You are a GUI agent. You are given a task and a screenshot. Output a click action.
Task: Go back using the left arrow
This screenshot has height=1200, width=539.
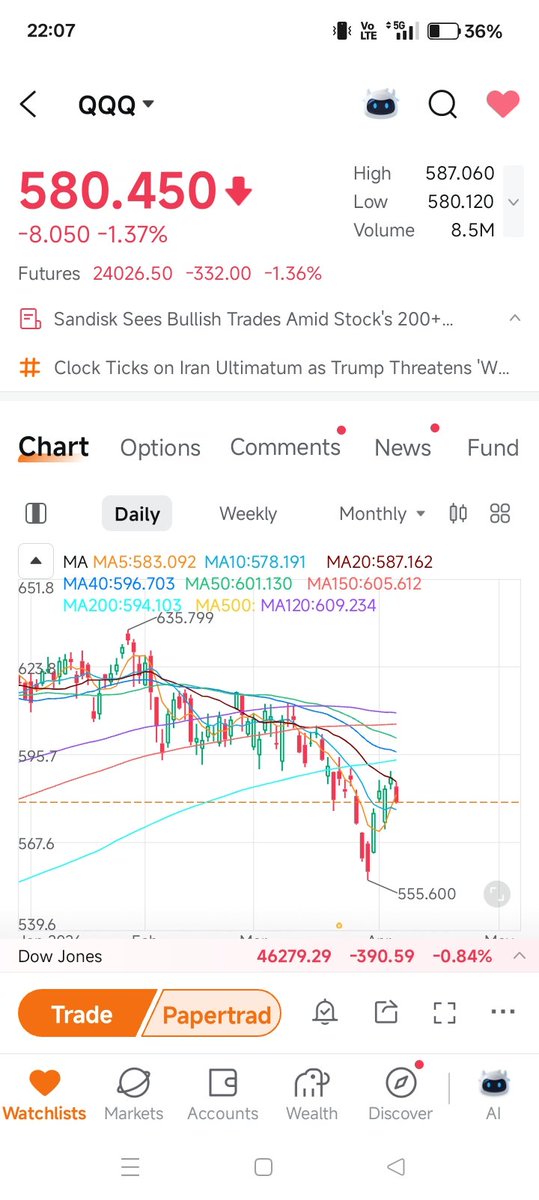pyautogui.click(x=28, y=104)
